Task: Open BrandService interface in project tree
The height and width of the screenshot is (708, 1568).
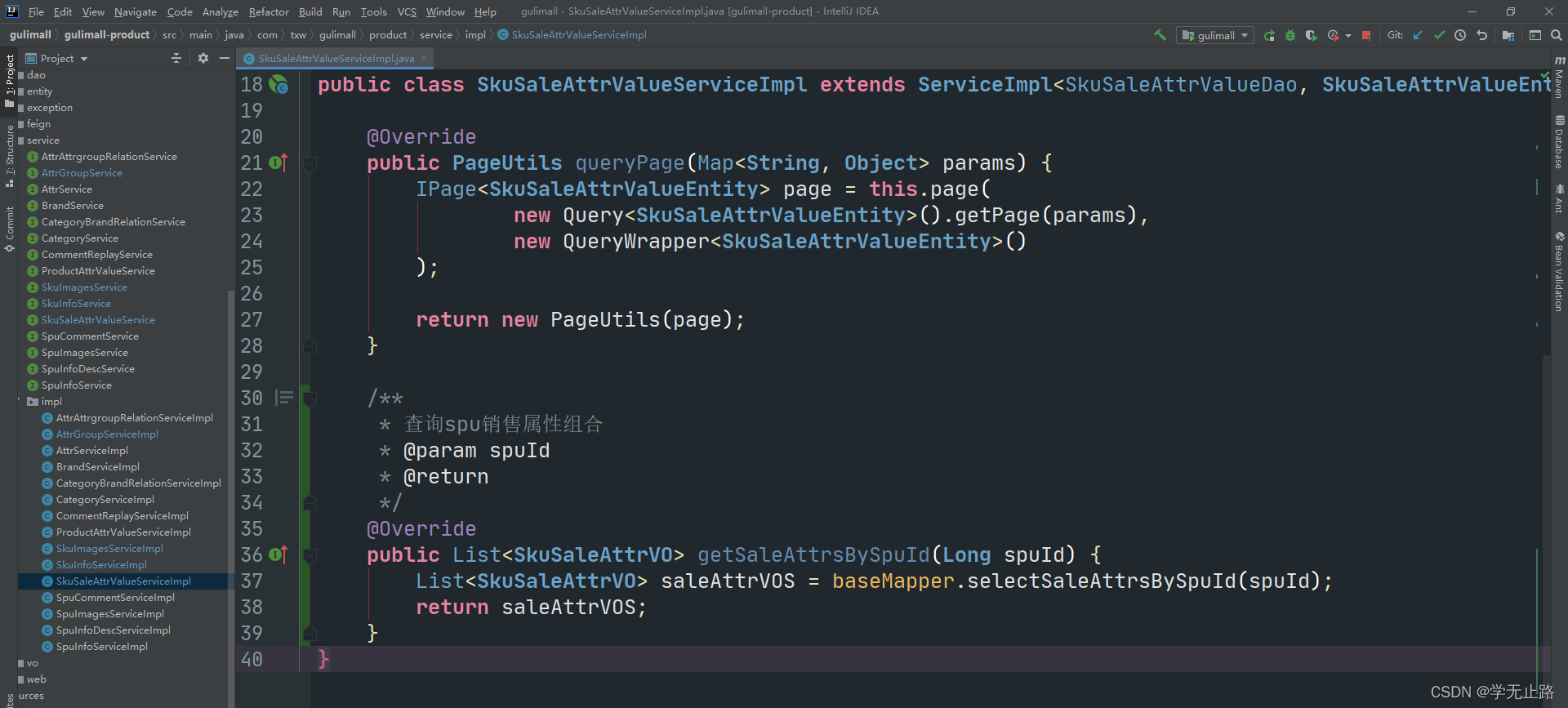Action: 72,206
